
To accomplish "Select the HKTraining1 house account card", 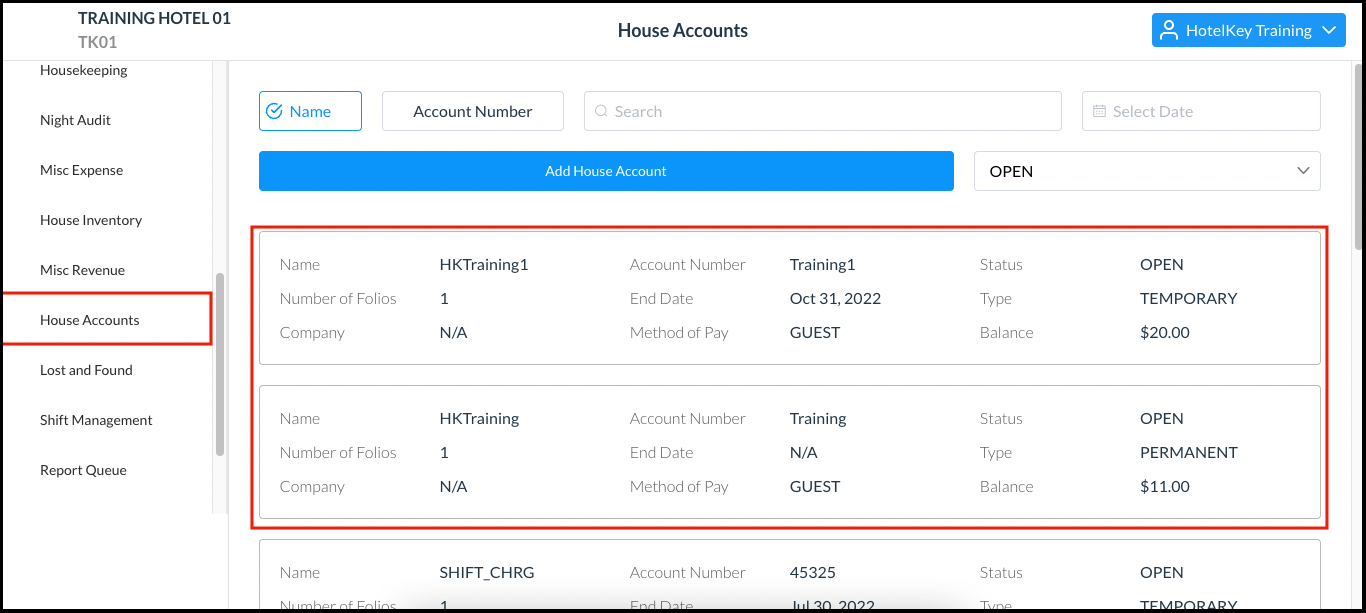I will [790, 298].
